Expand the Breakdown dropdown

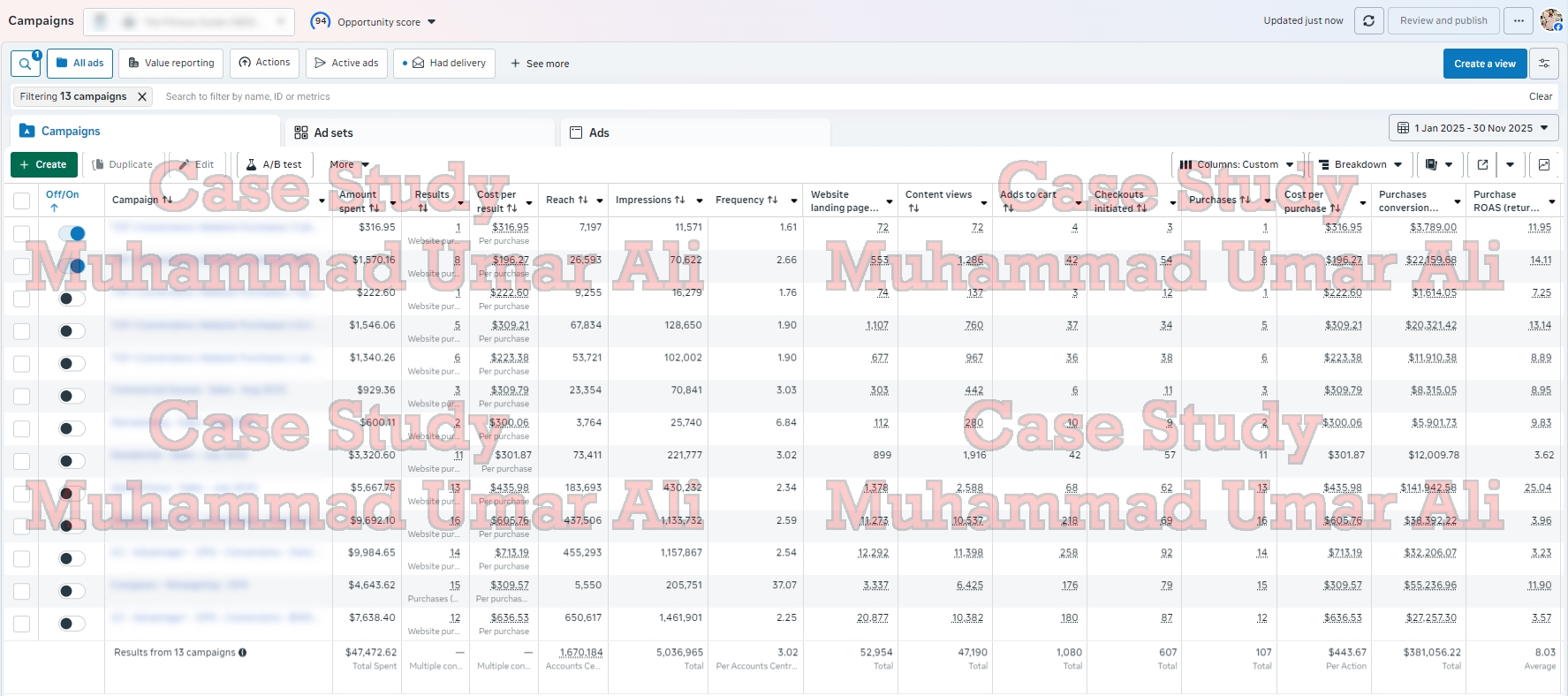pyautogui.click(x=1360, y=164)
